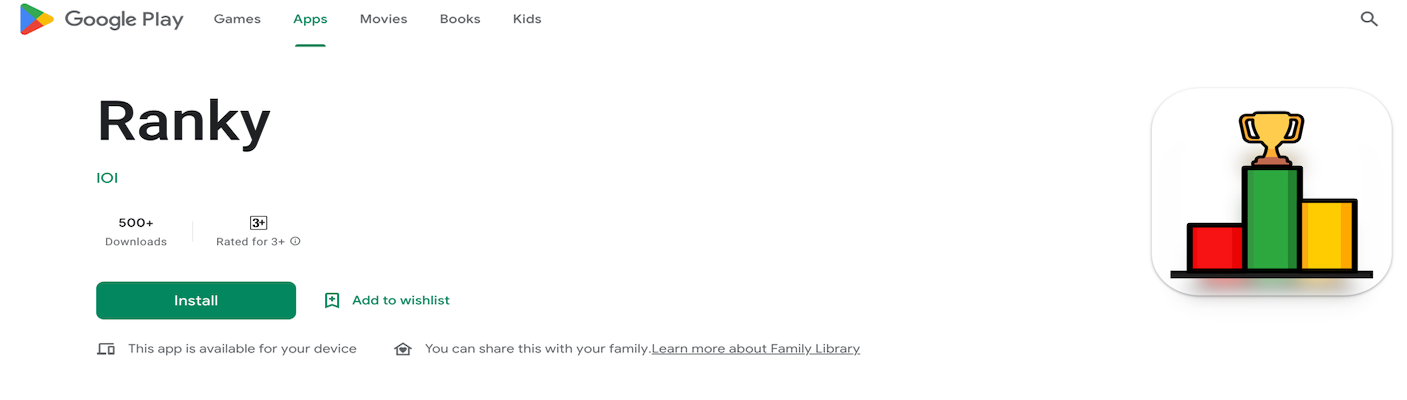
Task: Open the search magnifier icon
Action: coord(1369,19)
